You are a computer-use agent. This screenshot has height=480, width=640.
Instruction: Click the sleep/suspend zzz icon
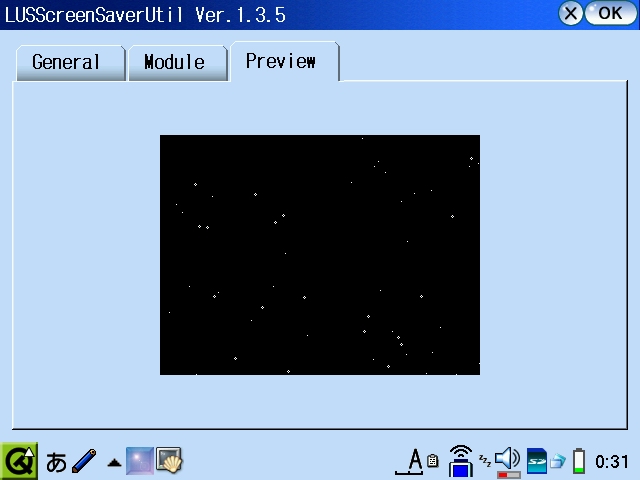point(485,459)
